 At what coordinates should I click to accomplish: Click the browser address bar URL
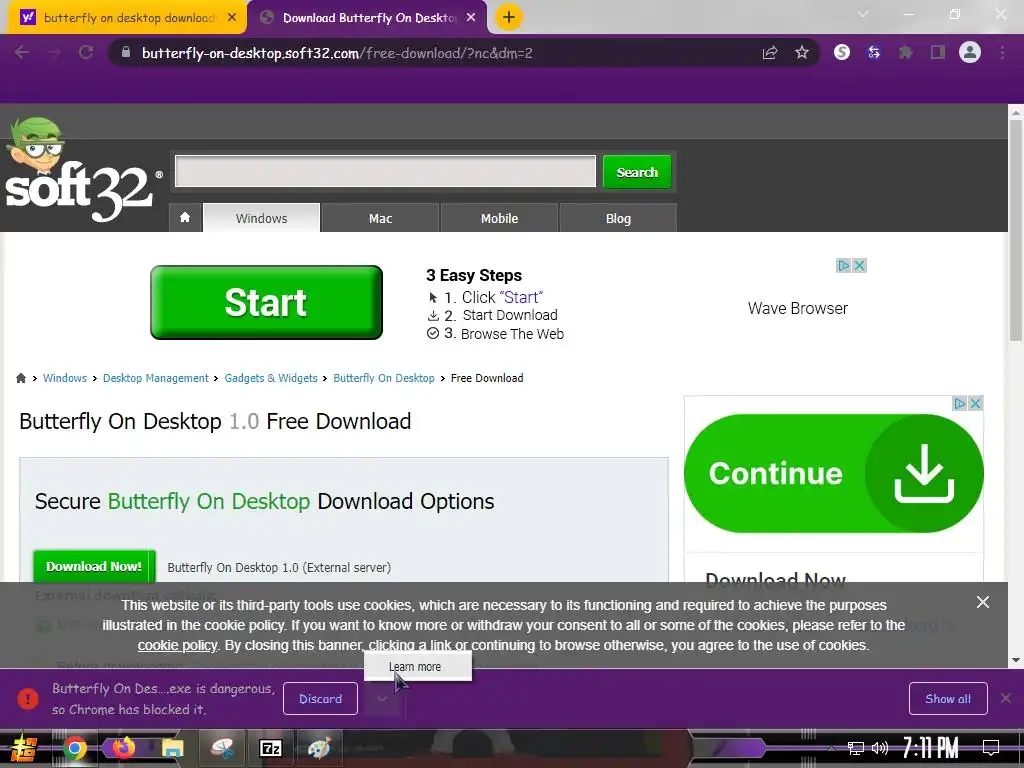pos(337,53)
